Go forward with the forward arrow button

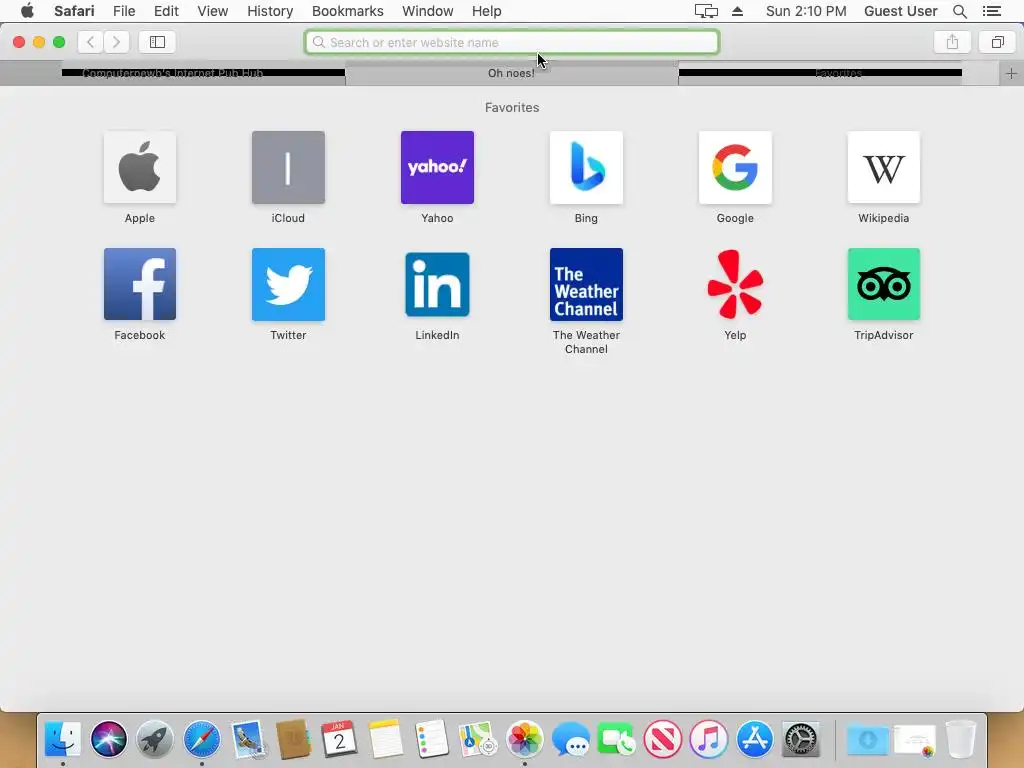(116, 42)
